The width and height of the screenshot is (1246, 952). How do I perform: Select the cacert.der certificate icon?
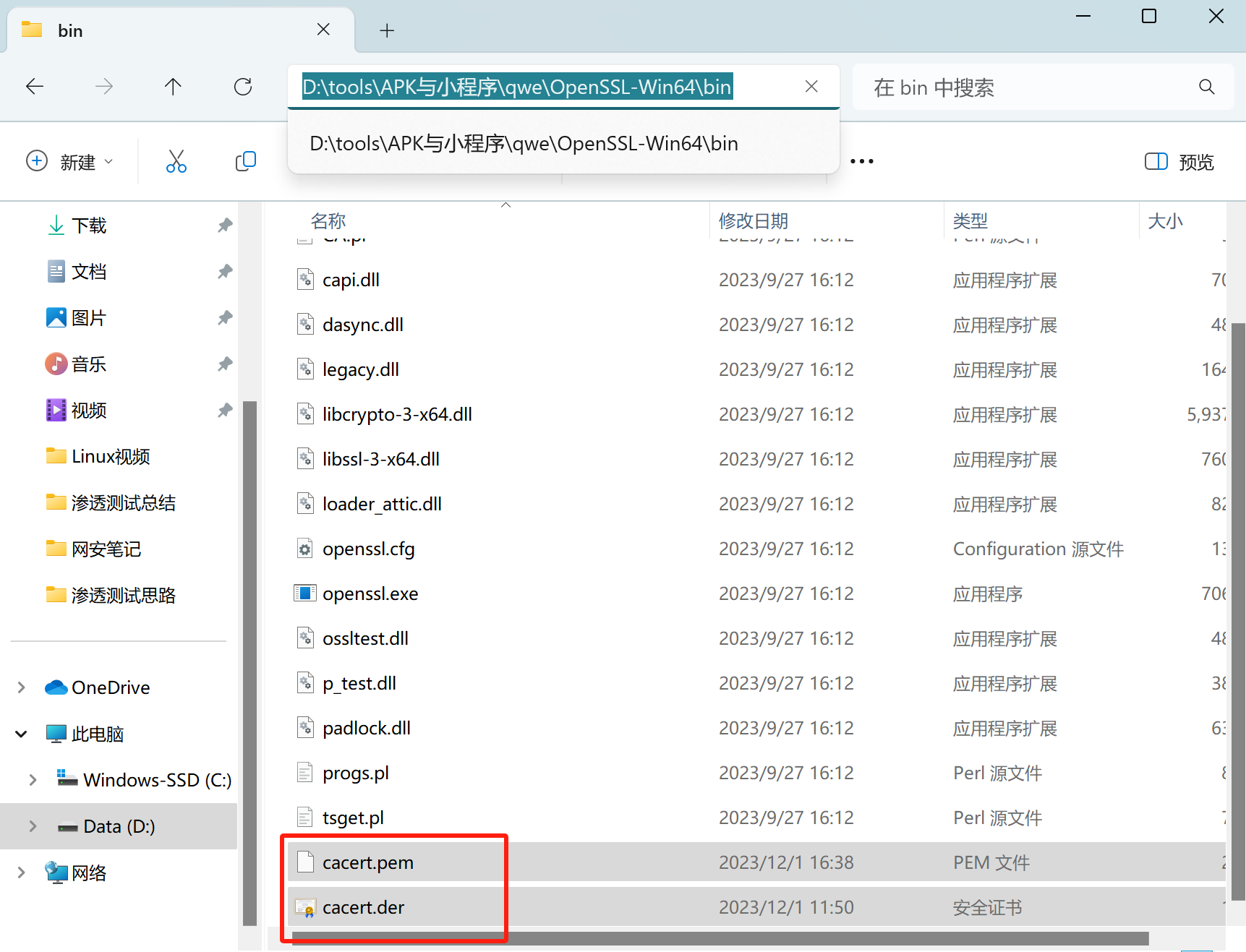click(305, 907)
